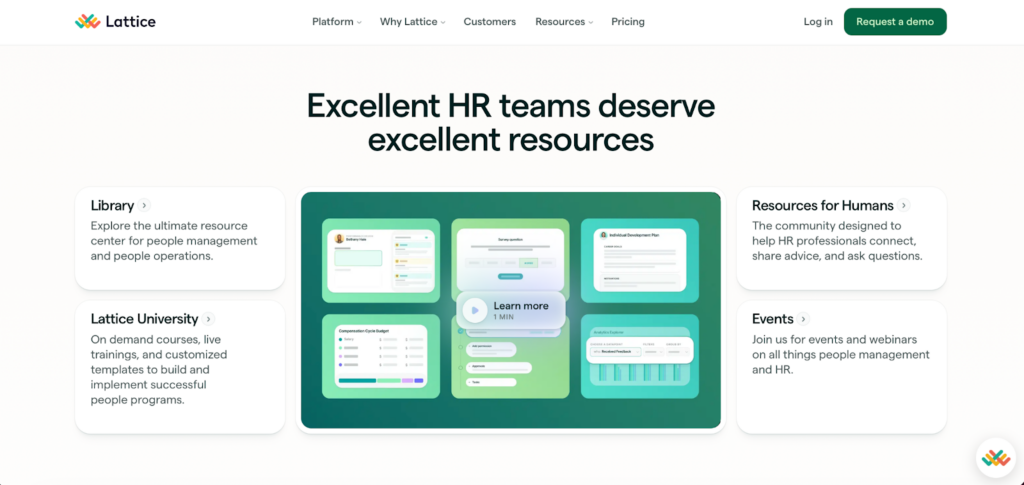The width and height of the screenshot is (1024, 485).
Task: Click the Request a demo button
Action: [895, 22]
